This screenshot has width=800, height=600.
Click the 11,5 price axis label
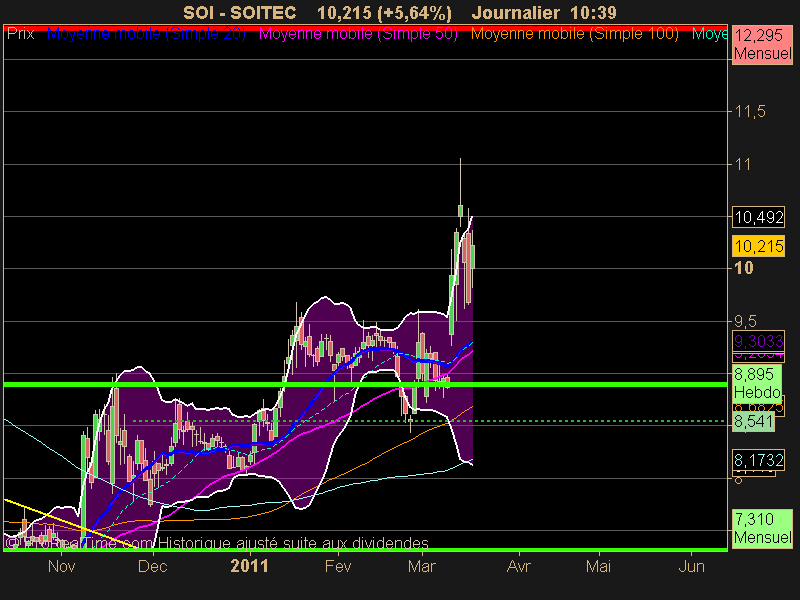750,111
